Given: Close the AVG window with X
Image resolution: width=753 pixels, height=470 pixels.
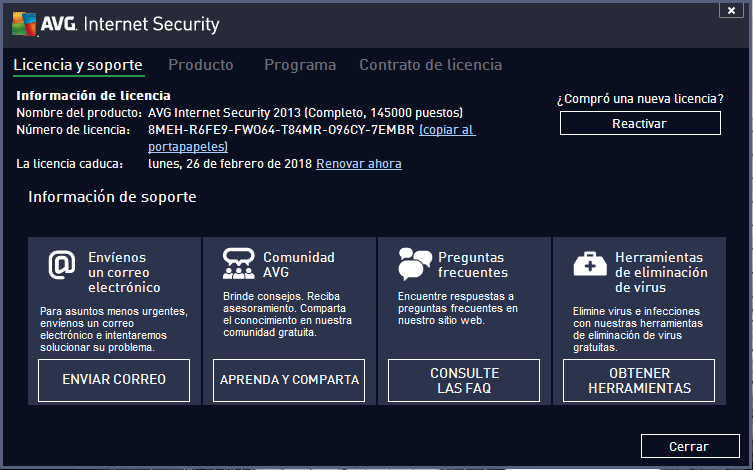Looking at the screenshot, I should click(731, 10).
